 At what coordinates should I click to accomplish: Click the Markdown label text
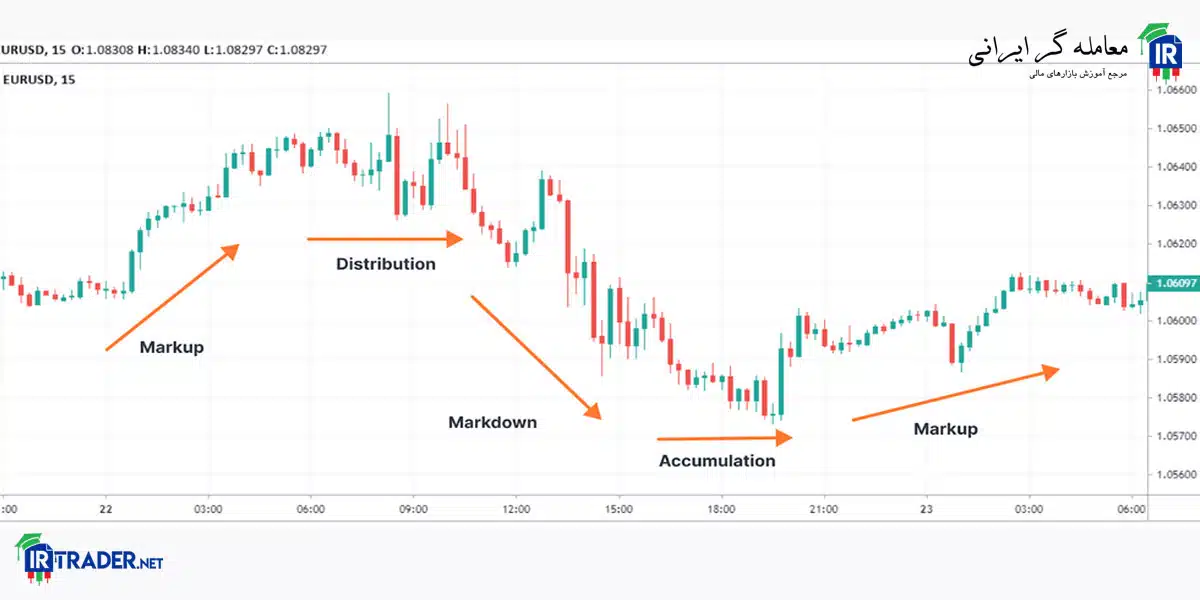(492, 422)
